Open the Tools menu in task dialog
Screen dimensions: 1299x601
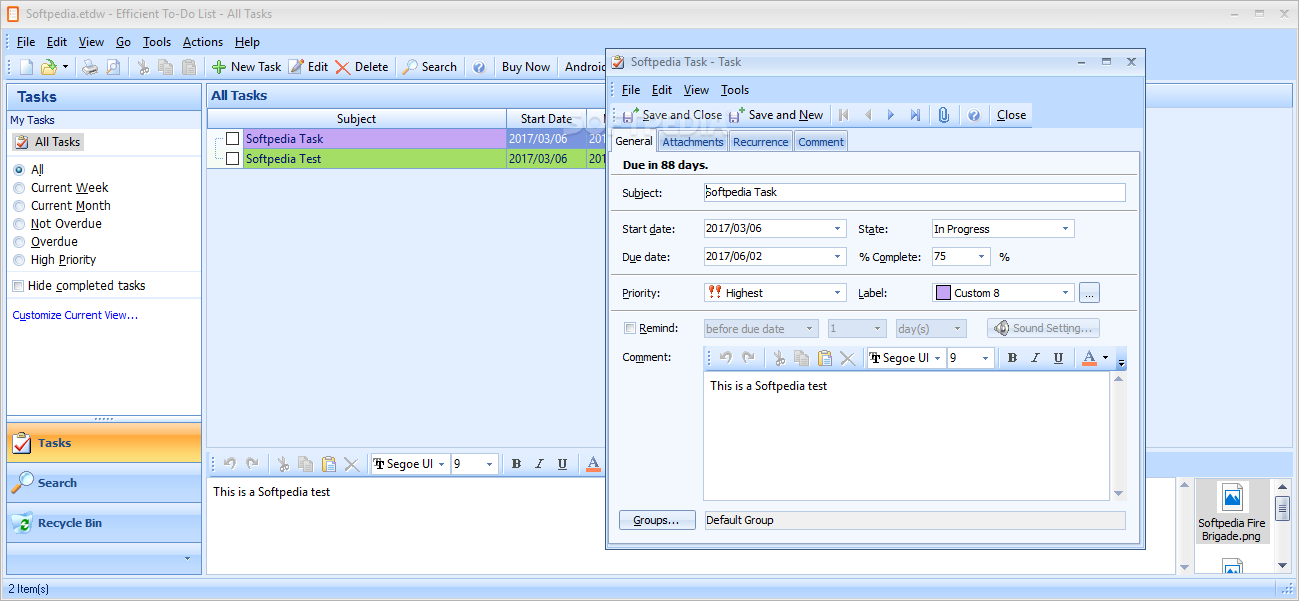[735, 90]
